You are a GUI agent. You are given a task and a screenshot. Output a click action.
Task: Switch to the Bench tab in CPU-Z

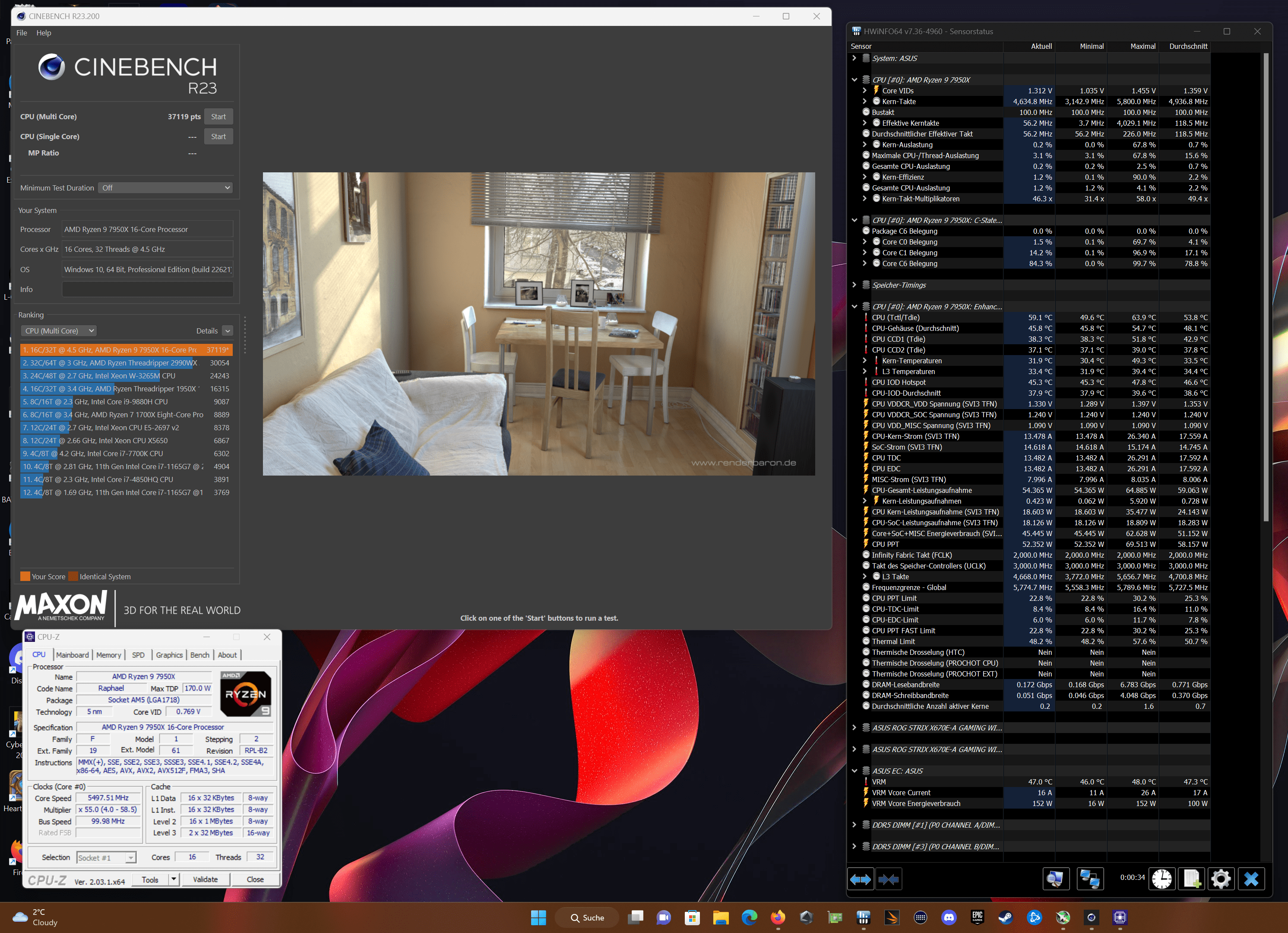[199, 654]
